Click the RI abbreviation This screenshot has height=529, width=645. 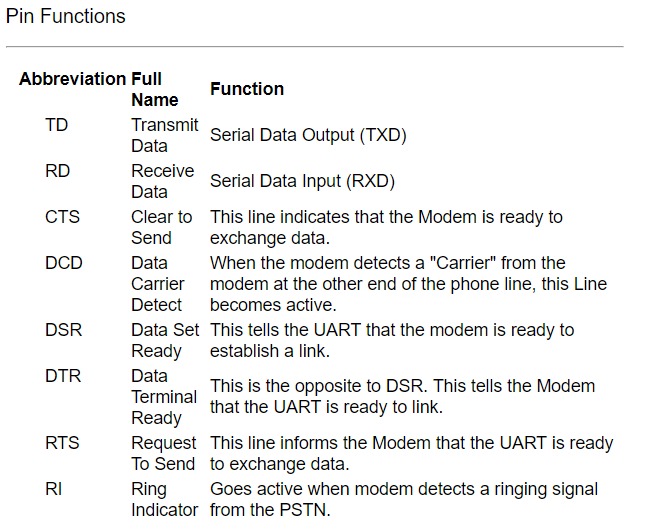click(x=53, y=489)
